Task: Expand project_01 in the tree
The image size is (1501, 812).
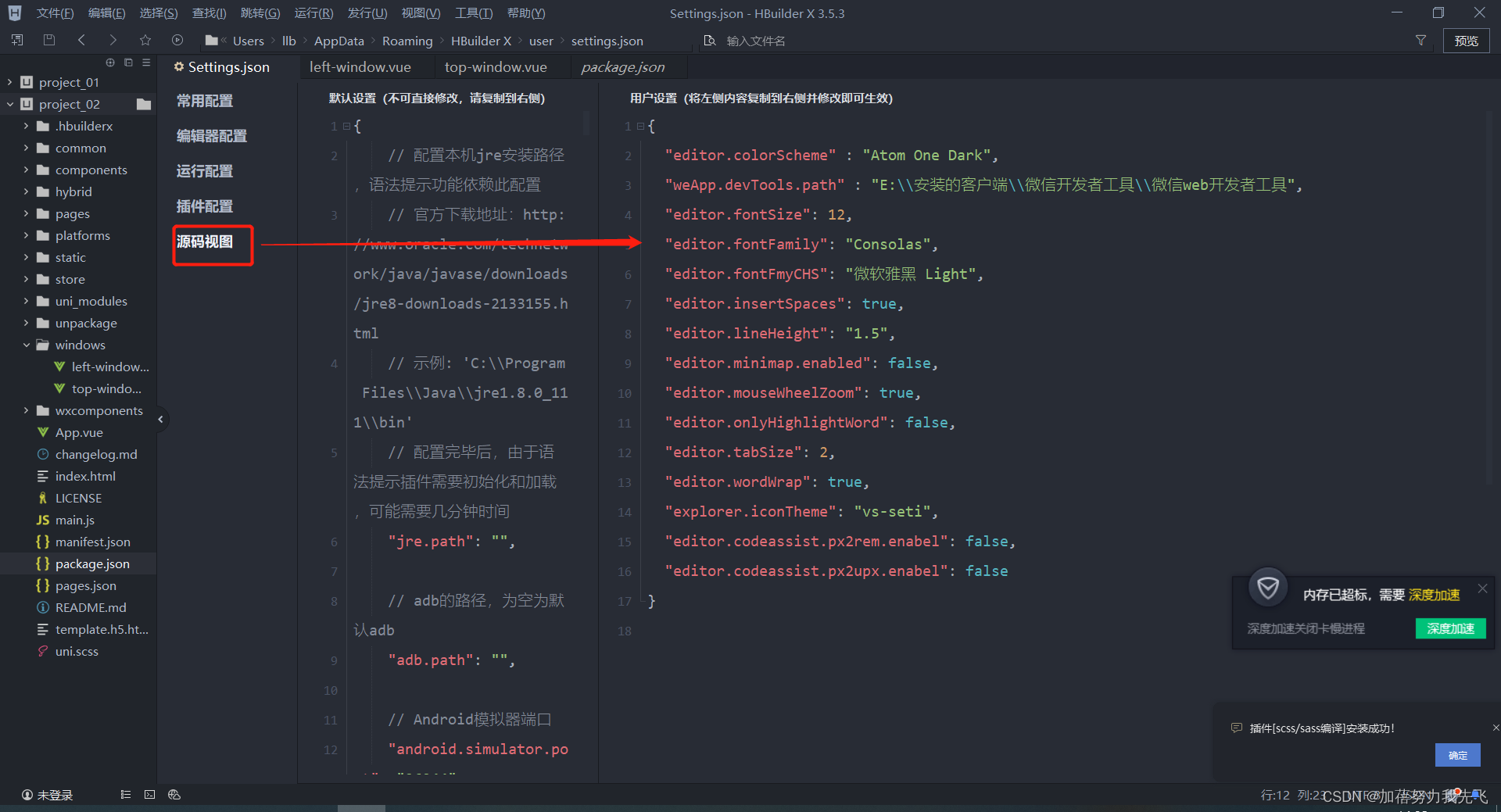Action: [9, 82]
